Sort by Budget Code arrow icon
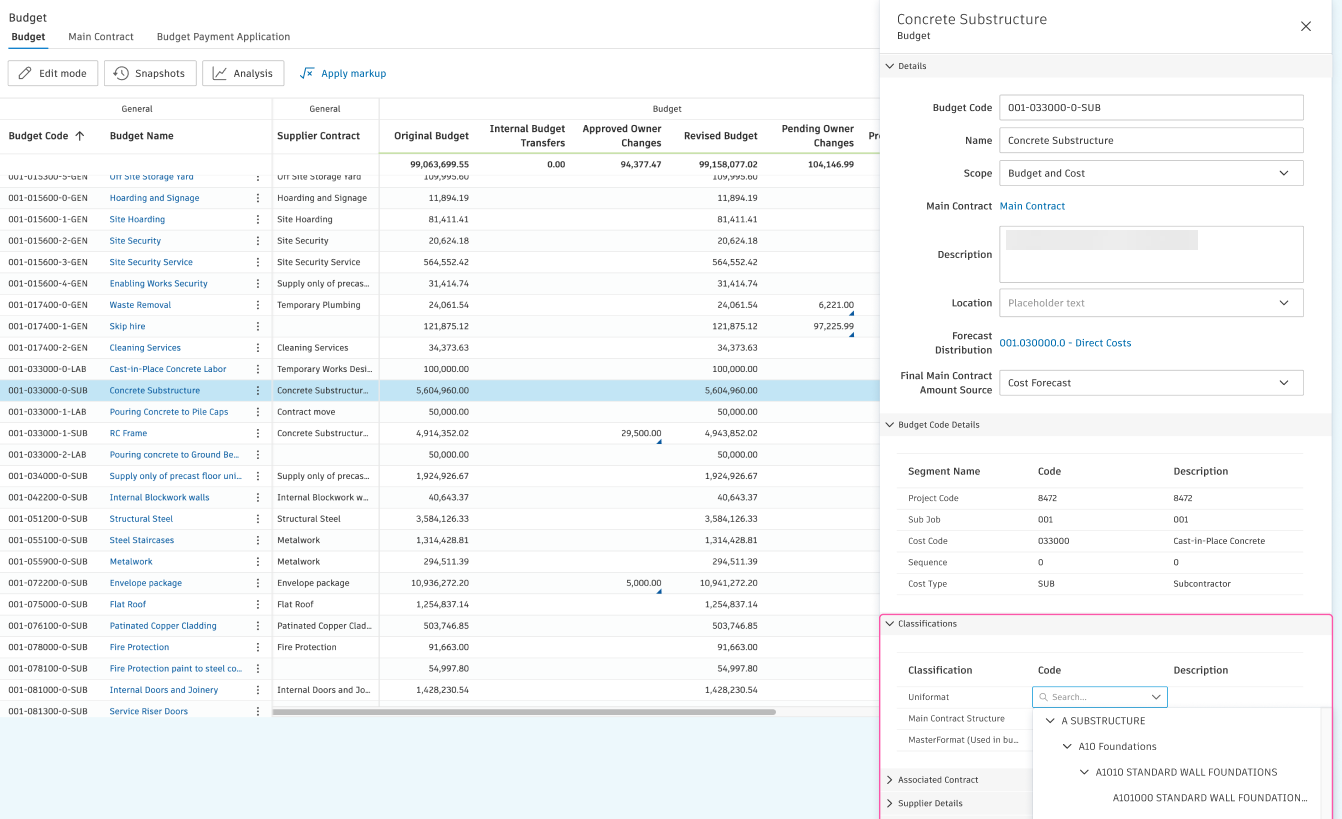Viewport: 1342px width, 819px height. click(80, 136)
